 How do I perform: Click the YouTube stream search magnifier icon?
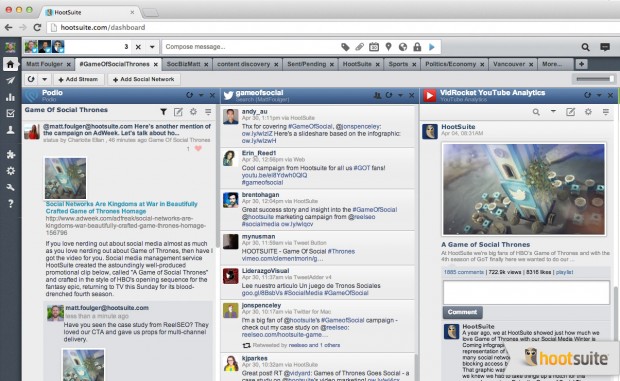[536, 112]
